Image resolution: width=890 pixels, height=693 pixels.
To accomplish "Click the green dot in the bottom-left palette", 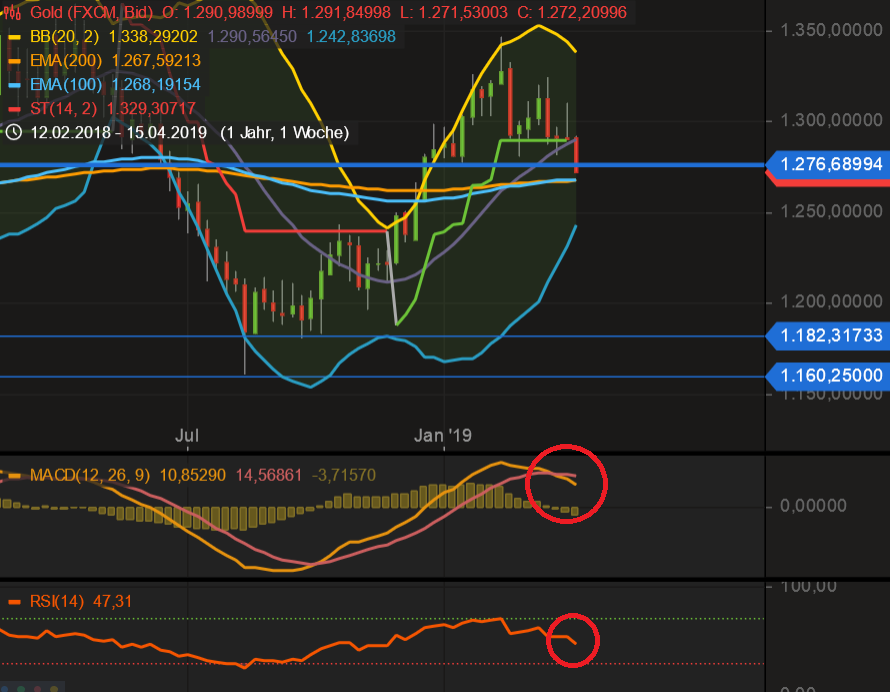I will (22, 689).
